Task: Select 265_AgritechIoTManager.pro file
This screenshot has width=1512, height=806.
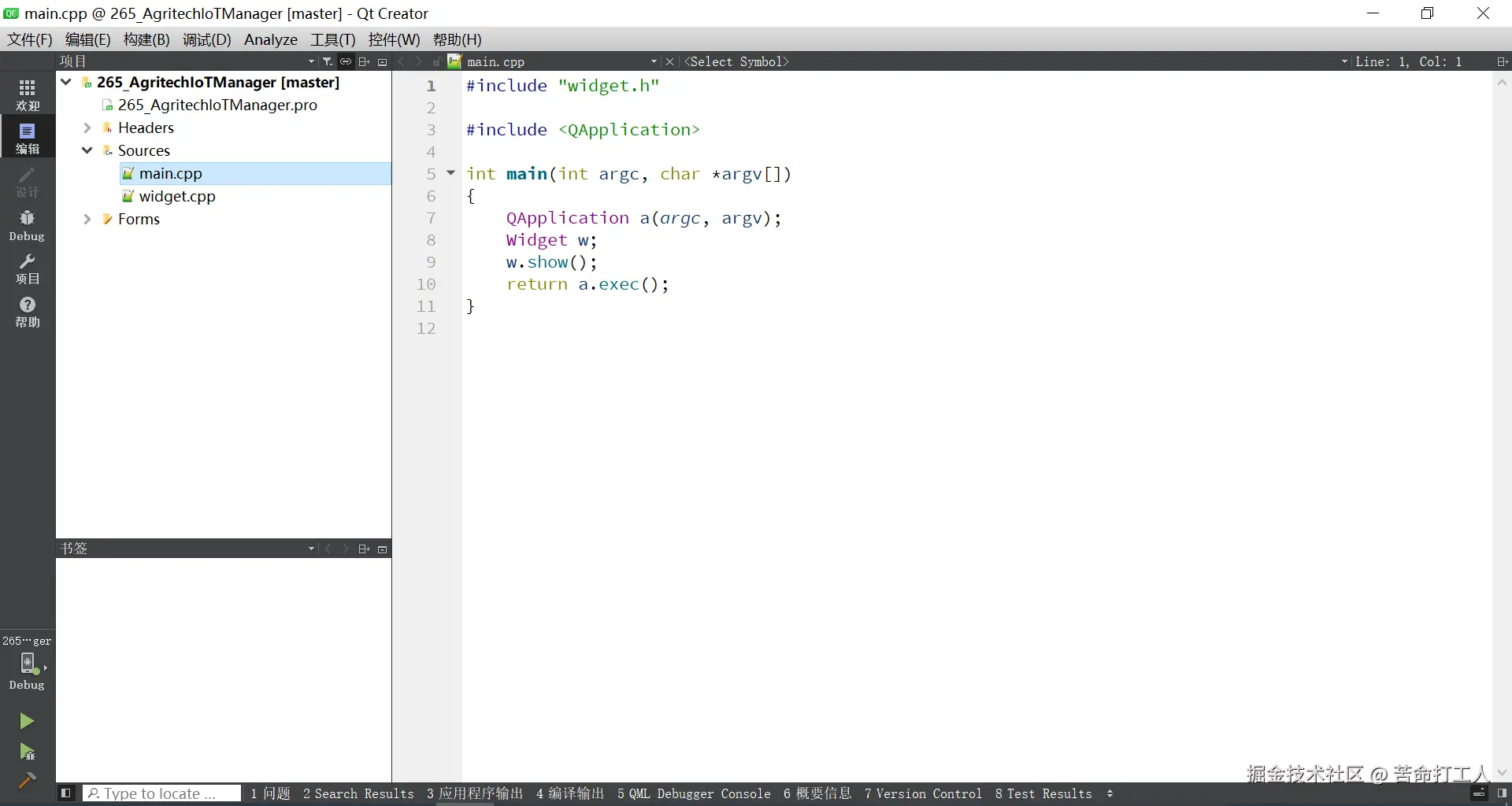Action: tap(217, 105)
